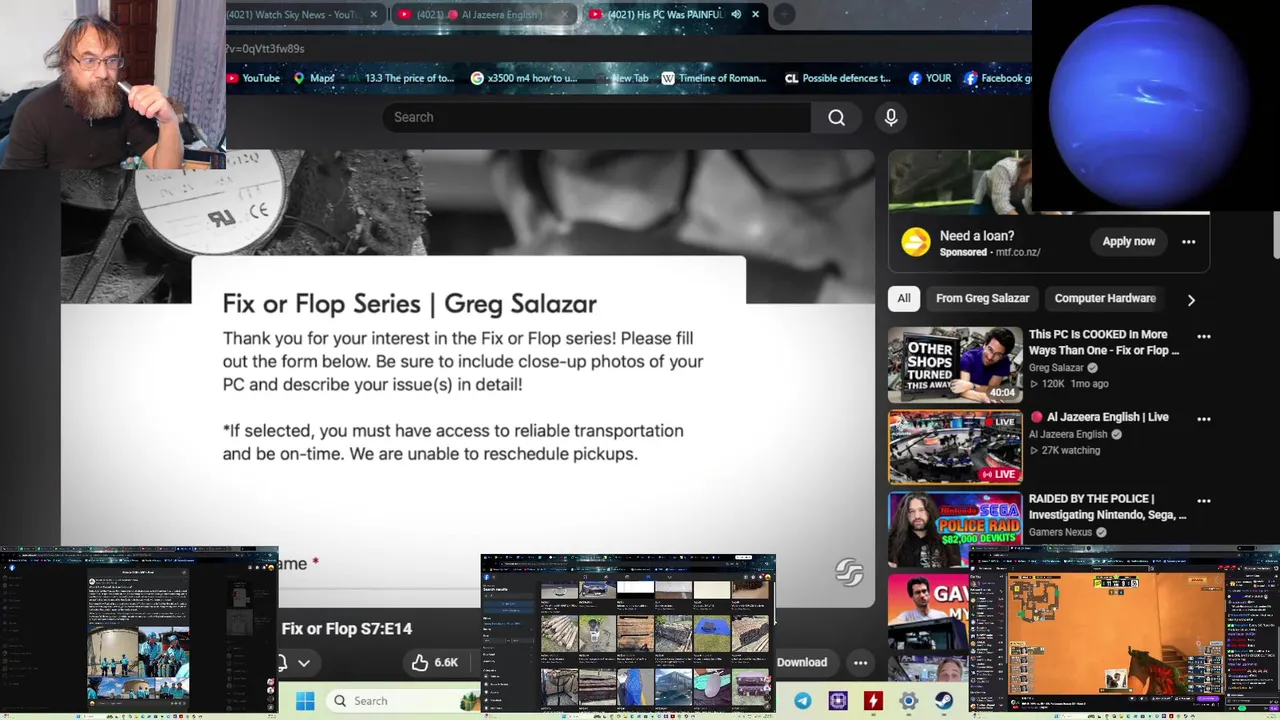The width and height of the screenshot is (1280, 720).
Task: Click the yellow advertiser logo beside 'Need a loan?'
Action: coord(915,242)
